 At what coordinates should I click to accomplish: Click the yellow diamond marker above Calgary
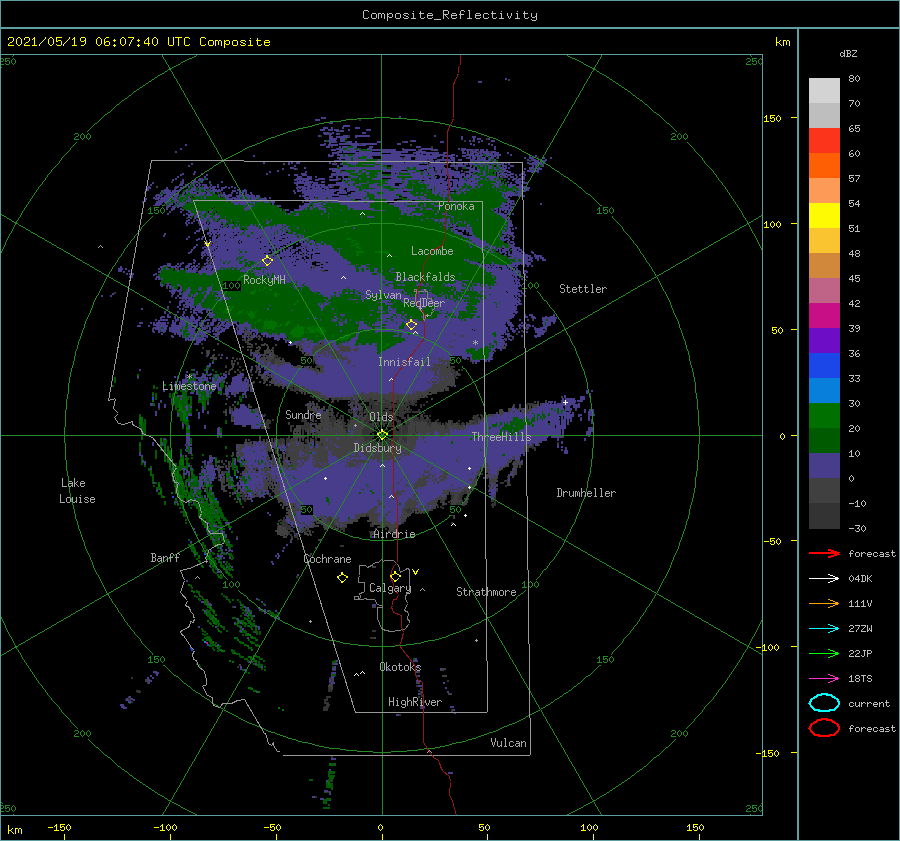point(395,576)
